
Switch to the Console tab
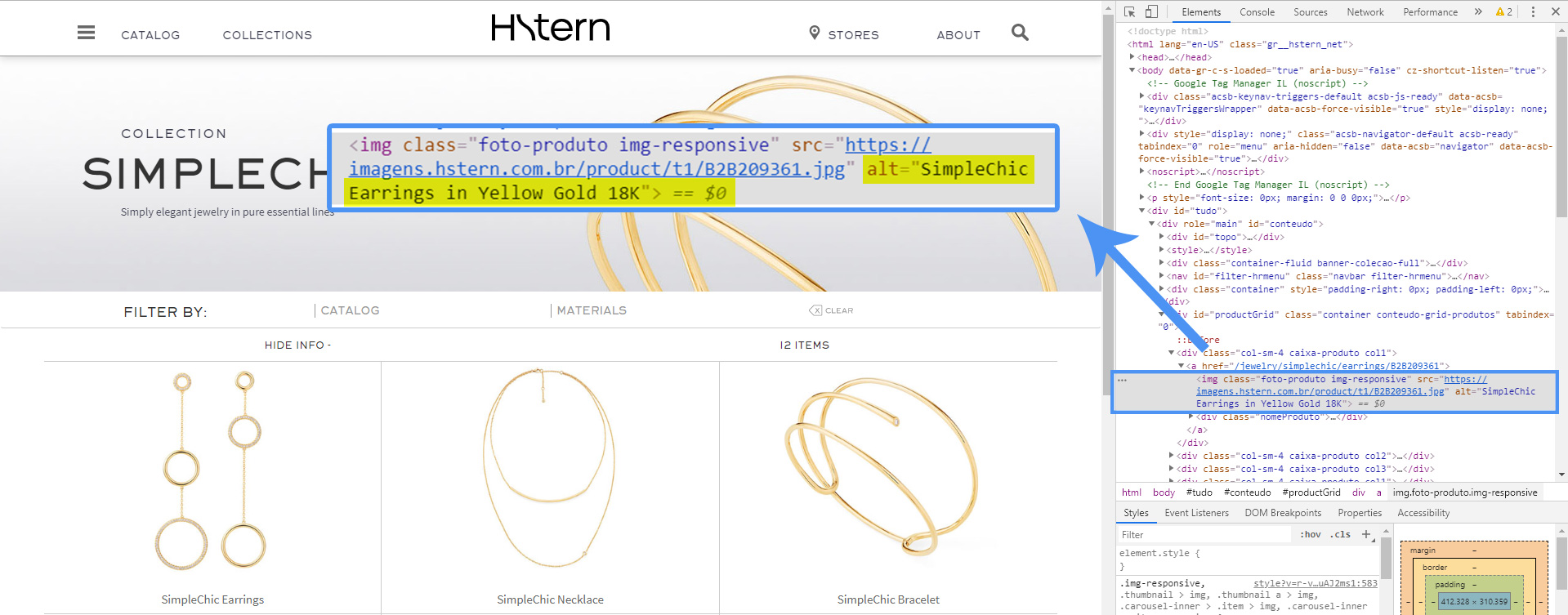[1257, 12]
